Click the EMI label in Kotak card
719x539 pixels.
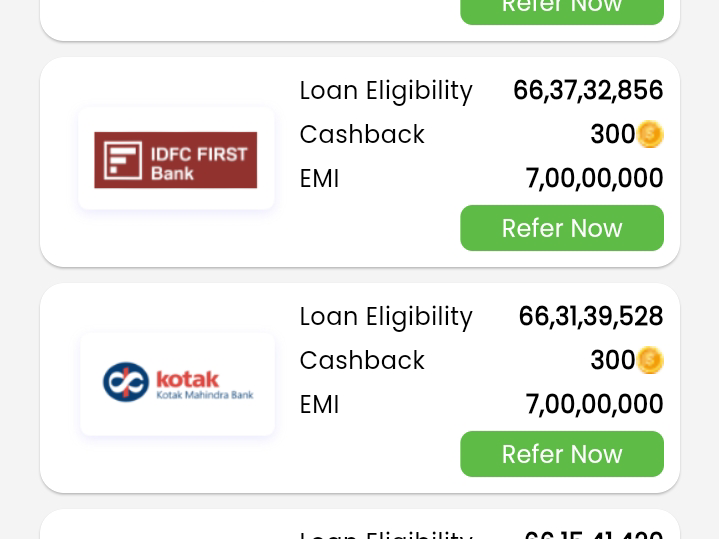click(319, 405)
